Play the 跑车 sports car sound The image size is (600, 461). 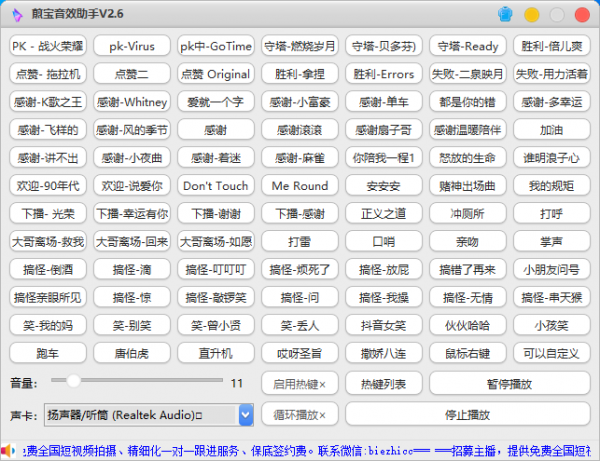pos(48,353)
